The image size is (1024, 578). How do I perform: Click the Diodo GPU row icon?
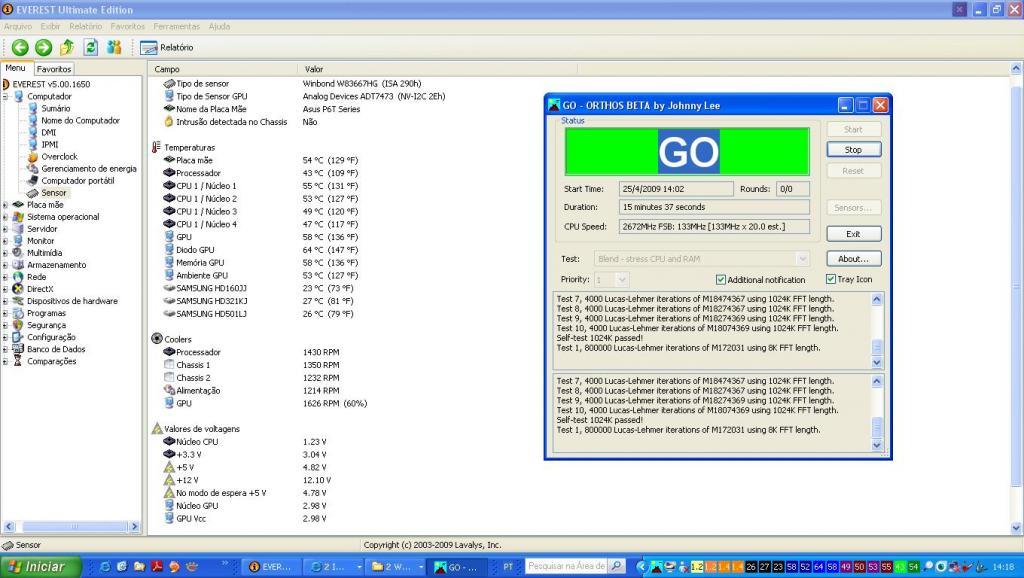pos(169,249)
